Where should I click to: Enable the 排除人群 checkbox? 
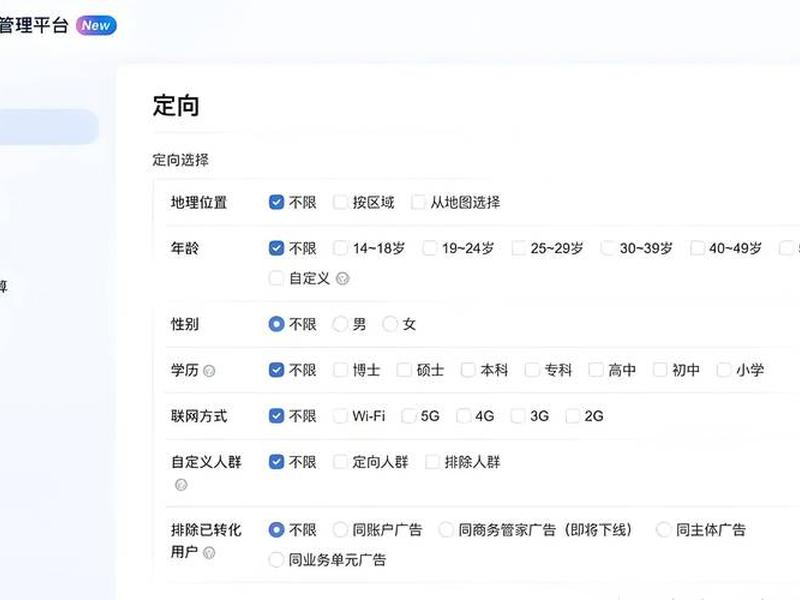click(432, 462)
